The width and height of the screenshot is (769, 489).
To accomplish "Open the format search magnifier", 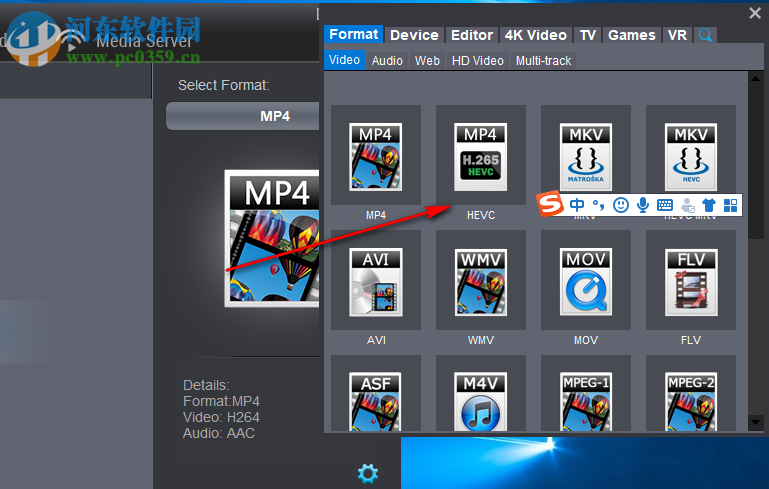I will click(x=705, y=35).
